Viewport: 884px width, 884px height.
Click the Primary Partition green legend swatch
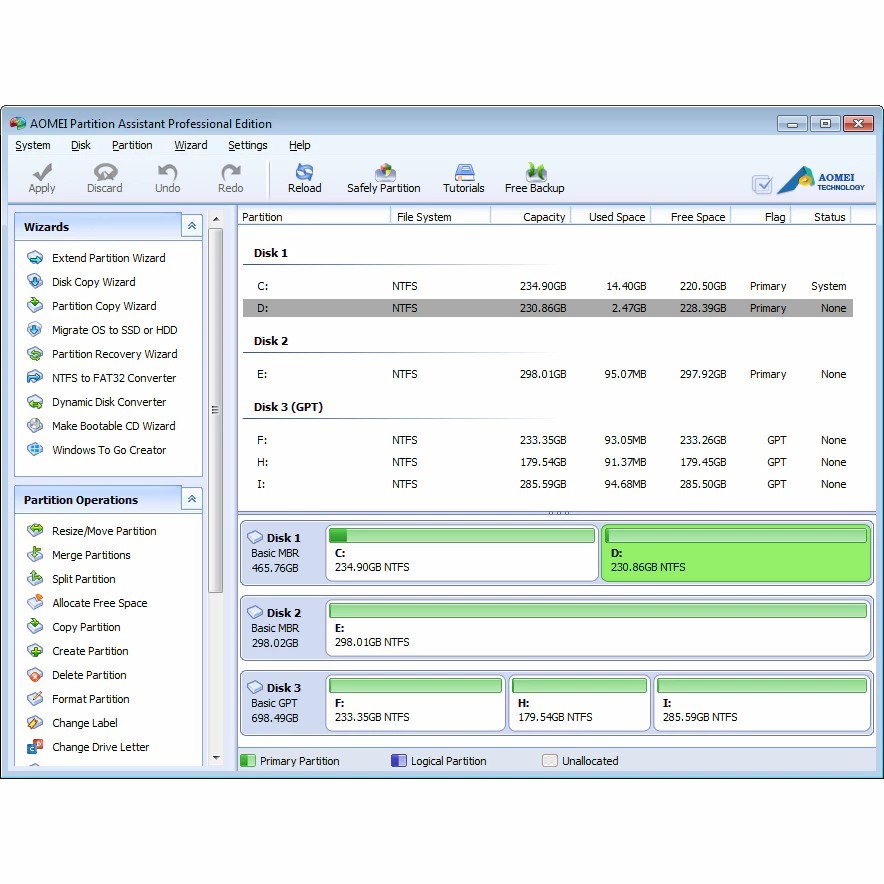tap(248, 761)
